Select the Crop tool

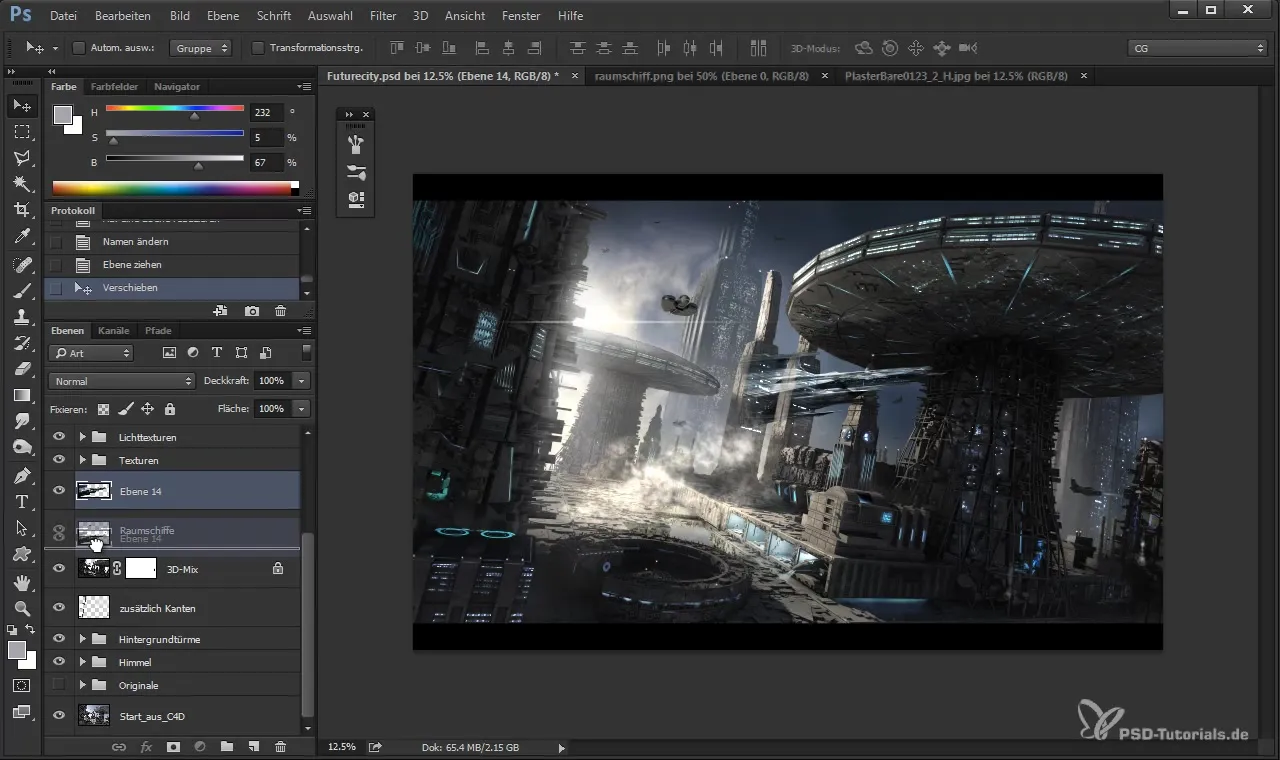(22, 210)
